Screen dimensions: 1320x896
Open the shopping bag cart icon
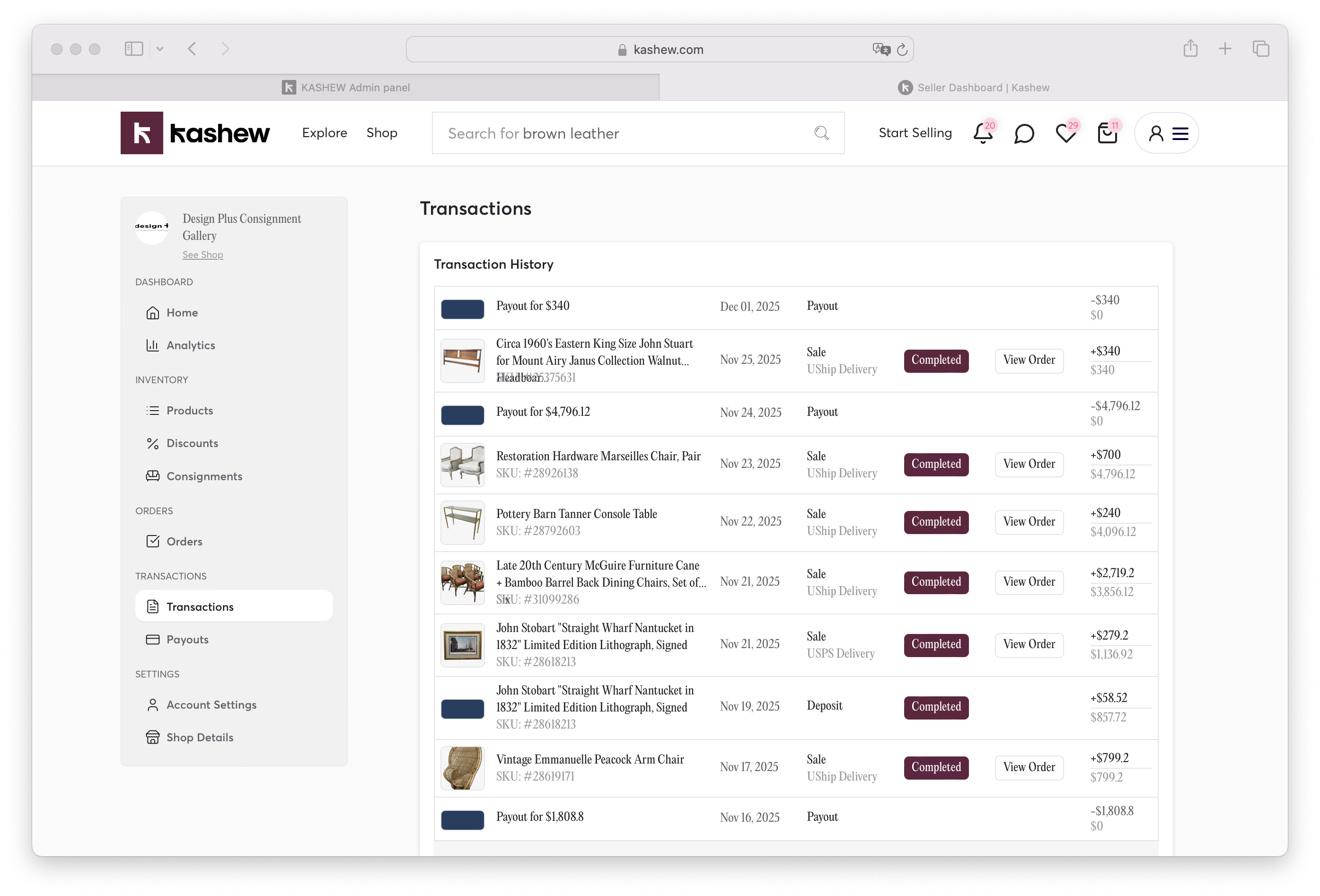pyautogui.click(x=1107, y=134)
